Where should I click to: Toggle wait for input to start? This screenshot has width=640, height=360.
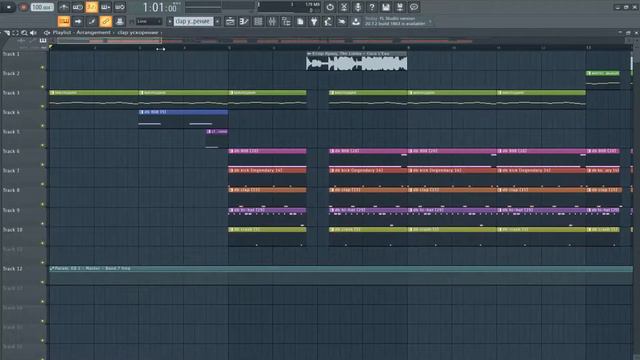click(x=78, y=7)
